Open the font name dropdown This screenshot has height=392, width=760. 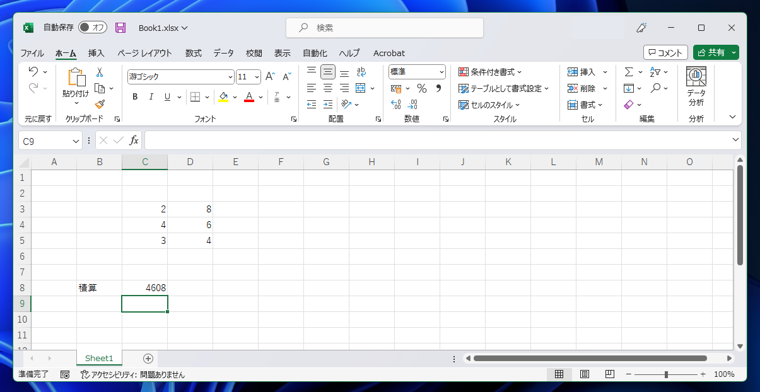(x=230, y=77)
